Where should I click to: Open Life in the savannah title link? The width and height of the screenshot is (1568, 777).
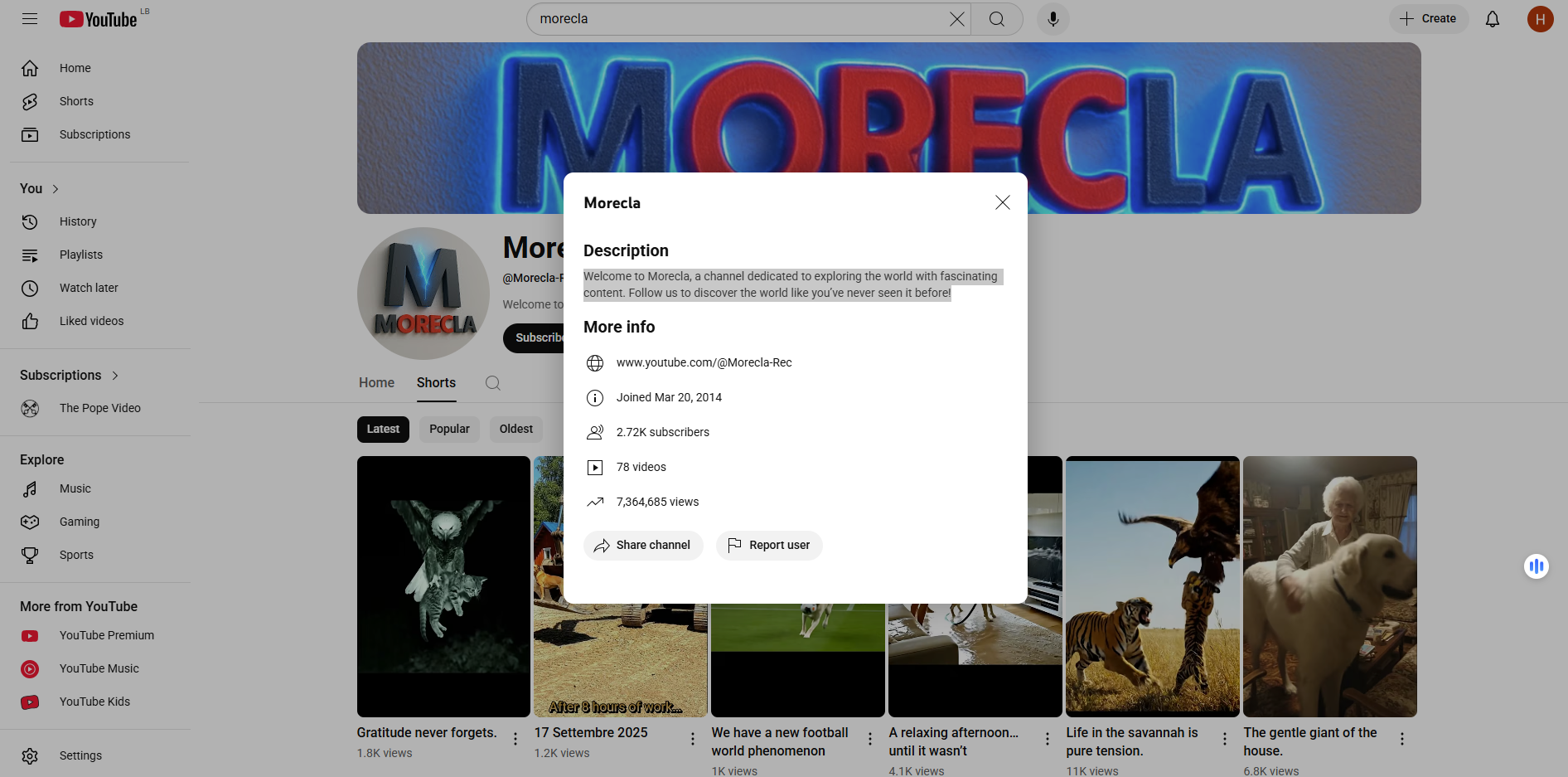(x=1132, y=741)
